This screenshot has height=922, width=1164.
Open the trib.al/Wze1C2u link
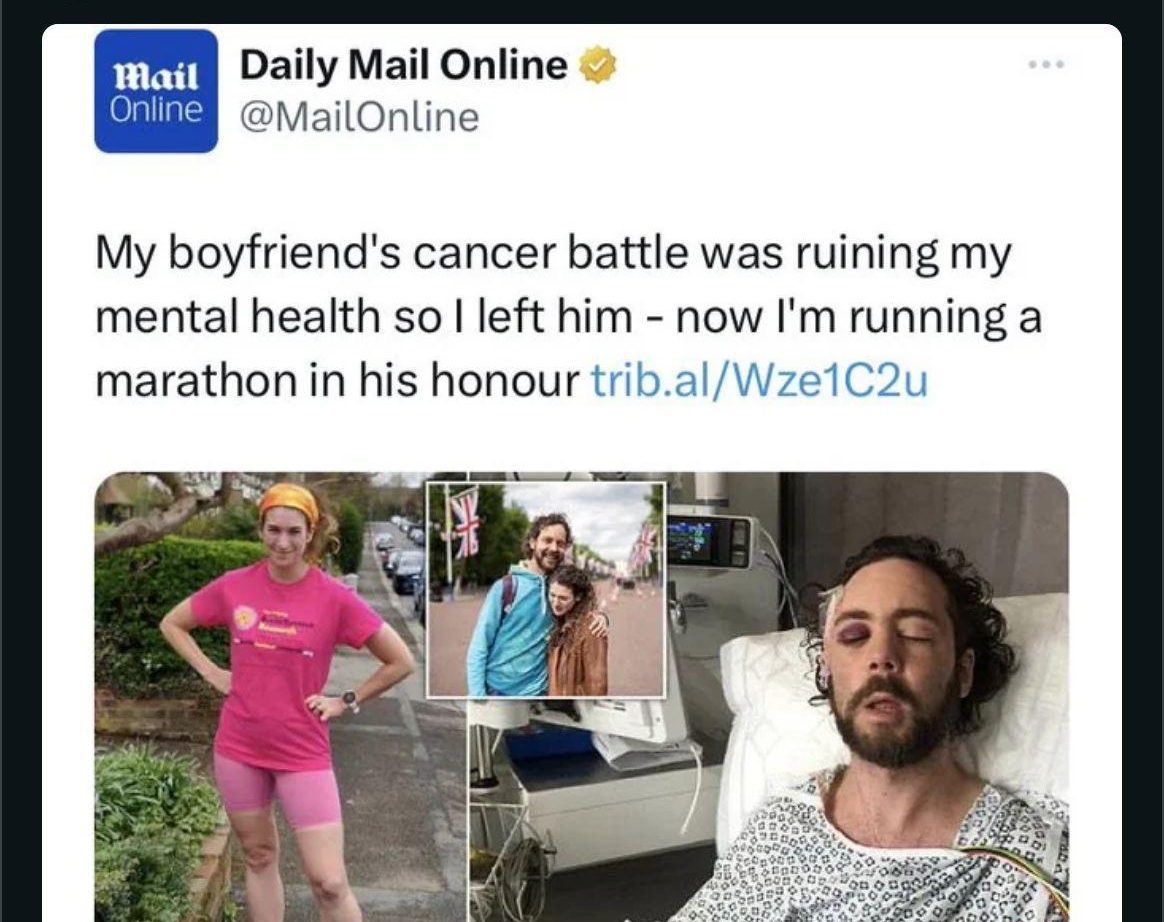point(759,381)
